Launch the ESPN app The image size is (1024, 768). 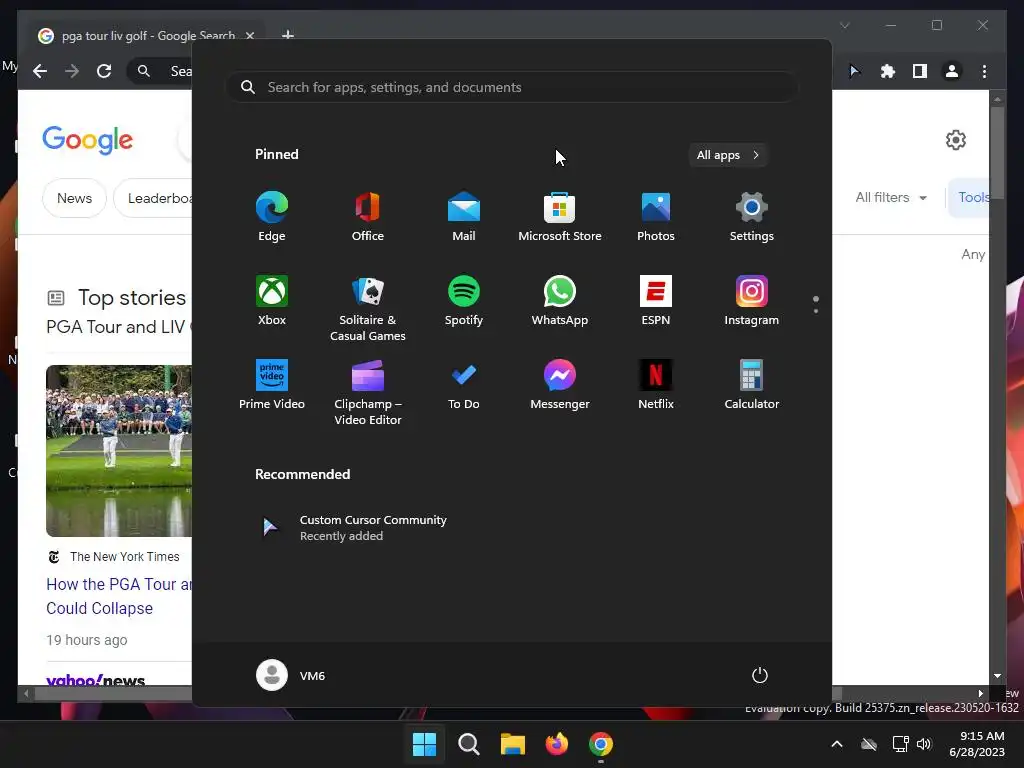[x=656, y=301]
